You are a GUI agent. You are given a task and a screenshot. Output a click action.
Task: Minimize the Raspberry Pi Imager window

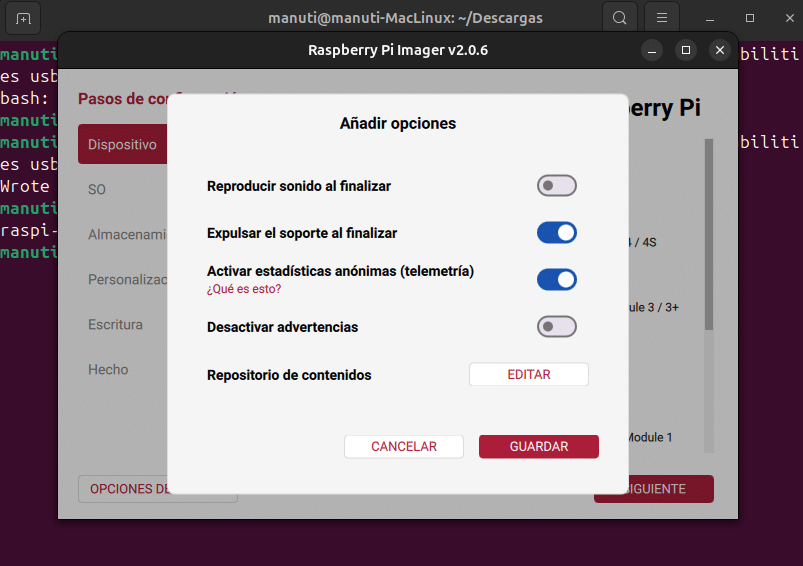(652, 51)
